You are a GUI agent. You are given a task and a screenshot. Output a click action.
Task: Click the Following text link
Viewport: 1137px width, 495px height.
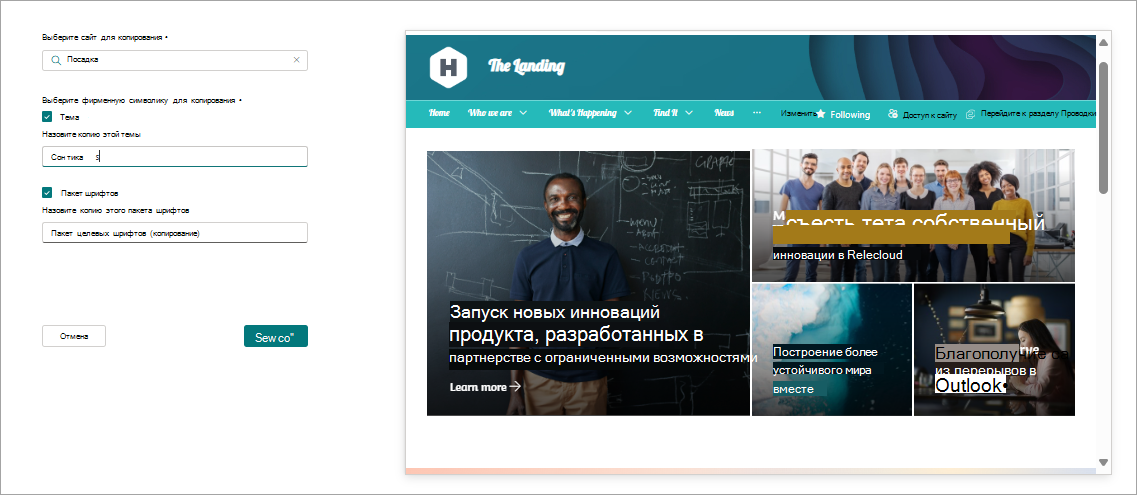[850, 115]
